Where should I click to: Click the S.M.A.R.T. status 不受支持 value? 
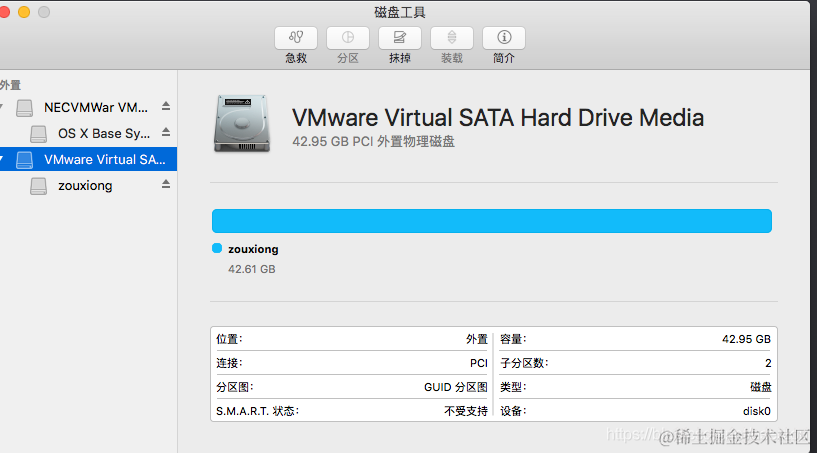pos(466,411)
